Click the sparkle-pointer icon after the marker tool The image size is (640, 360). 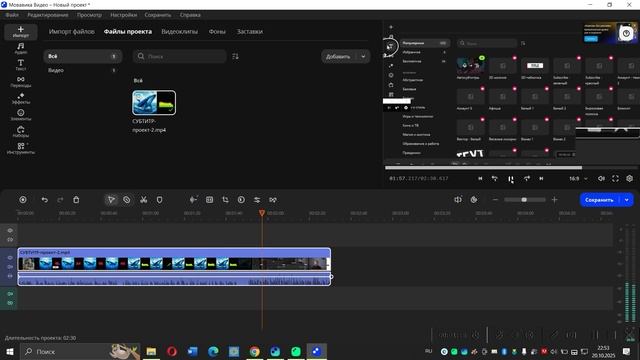pos(193,200)
